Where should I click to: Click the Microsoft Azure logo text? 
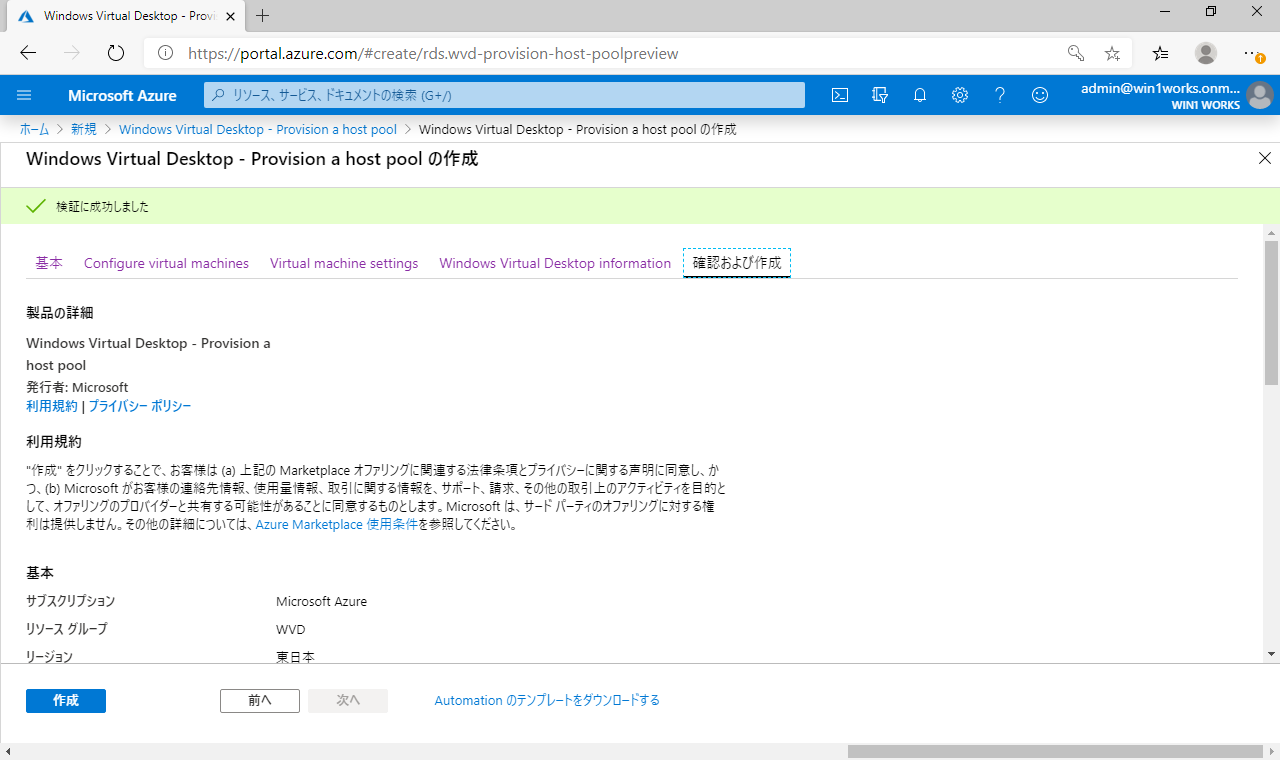pyautogui.click(x=122, y=96)
